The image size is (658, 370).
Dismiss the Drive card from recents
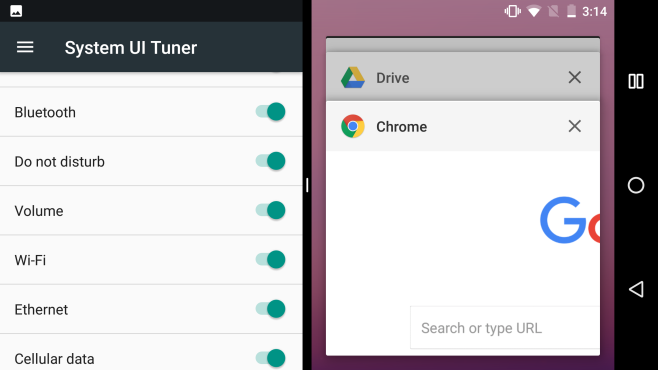pos(574,77)
